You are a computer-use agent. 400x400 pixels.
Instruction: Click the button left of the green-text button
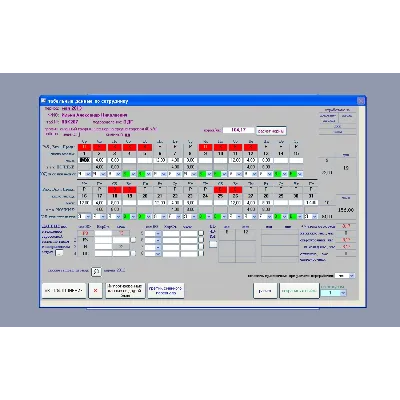[x=265, y=291]
